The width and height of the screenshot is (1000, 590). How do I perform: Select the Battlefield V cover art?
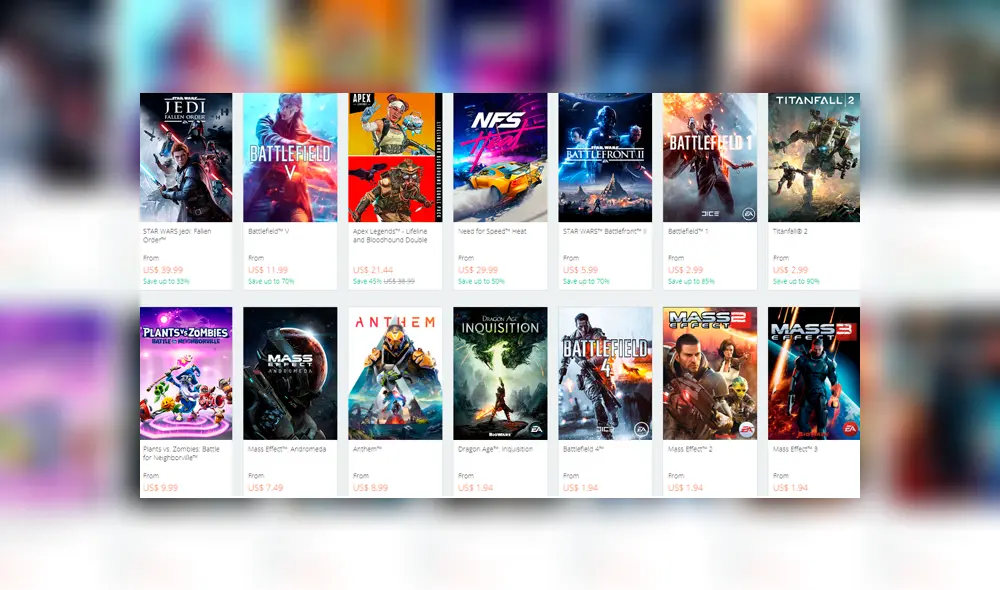pyautogui.click(x=290, y=157)
